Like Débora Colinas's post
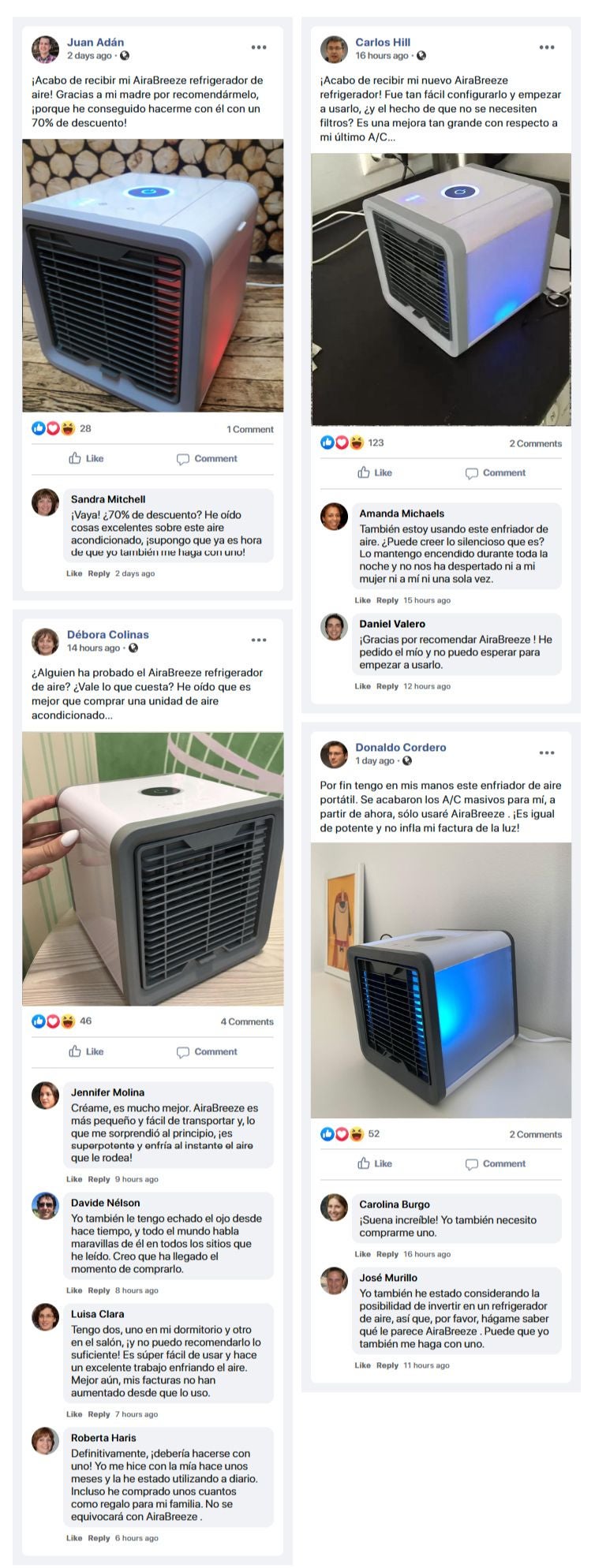 (86, 1051)
